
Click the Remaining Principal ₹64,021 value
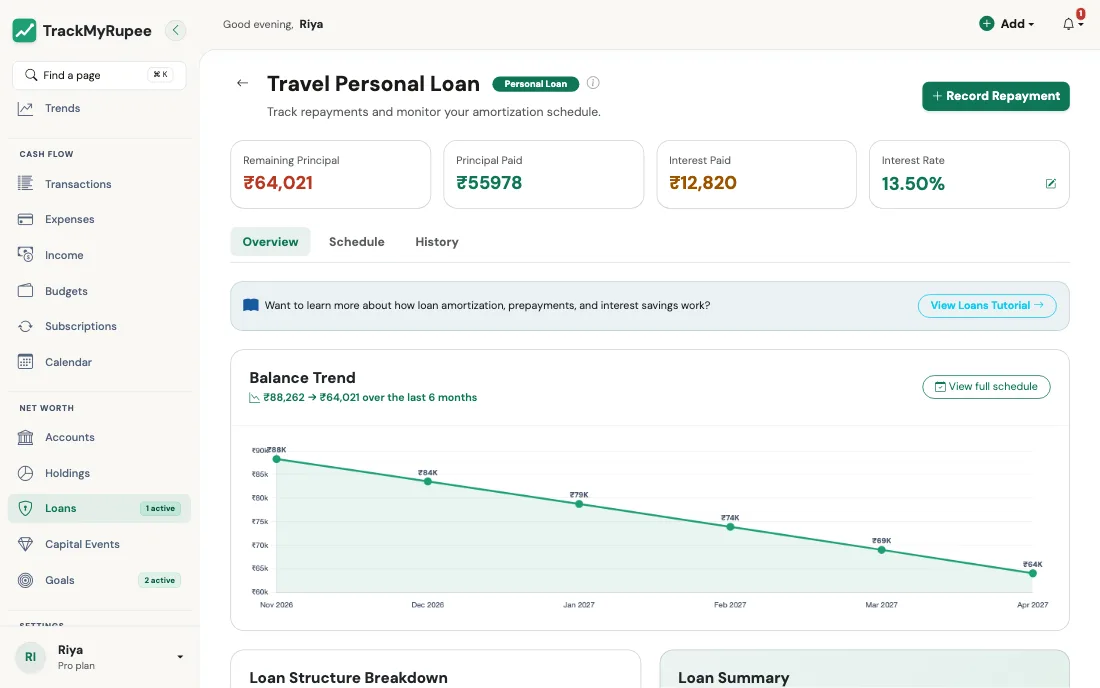click(x=278, y=183)
